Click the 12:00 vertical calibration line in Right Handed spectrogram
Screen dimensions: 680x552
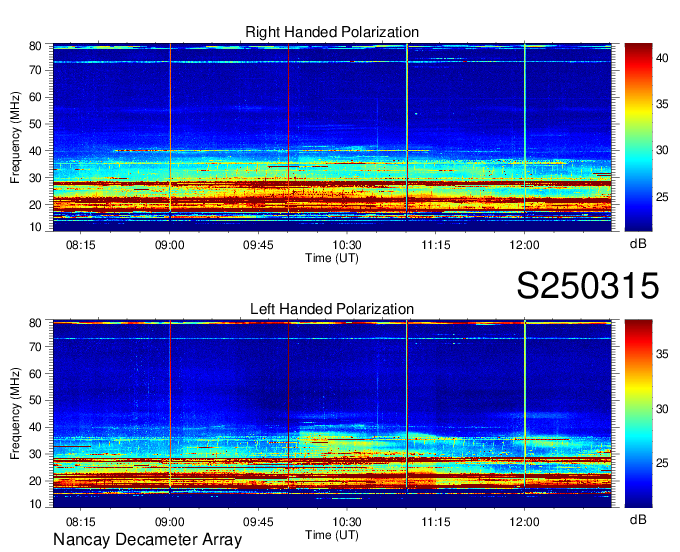point(525,132)
